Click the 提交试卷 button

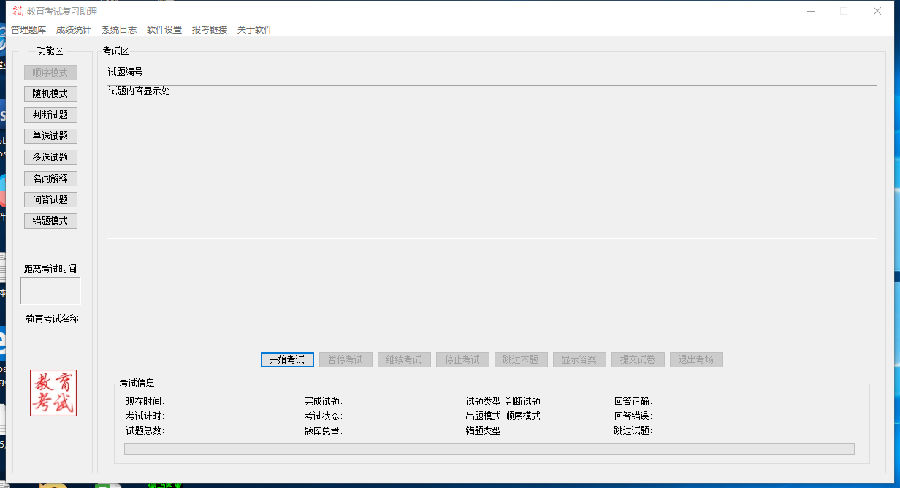(636, 359)
